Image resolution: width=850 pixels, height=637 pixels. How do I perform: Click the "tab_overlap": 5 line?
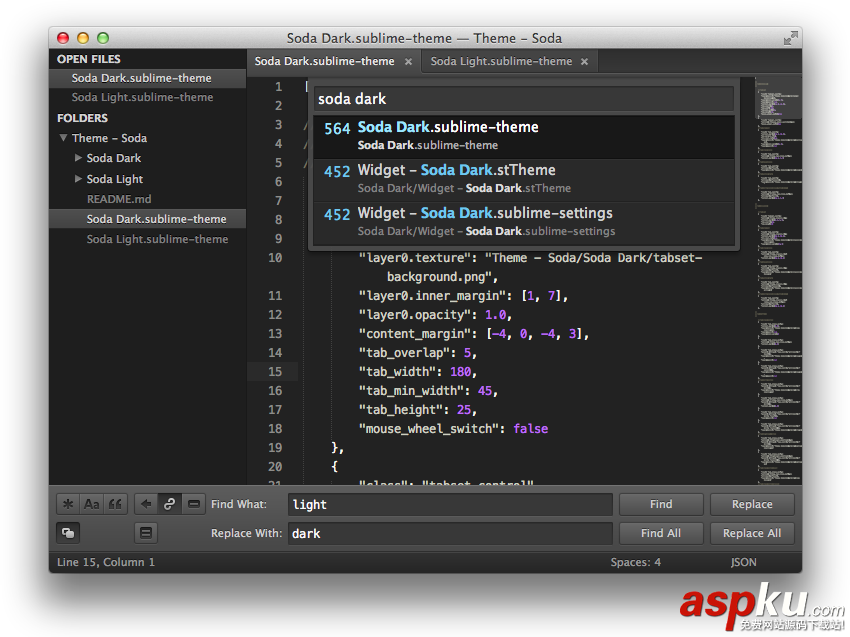[x=417, y=353]
